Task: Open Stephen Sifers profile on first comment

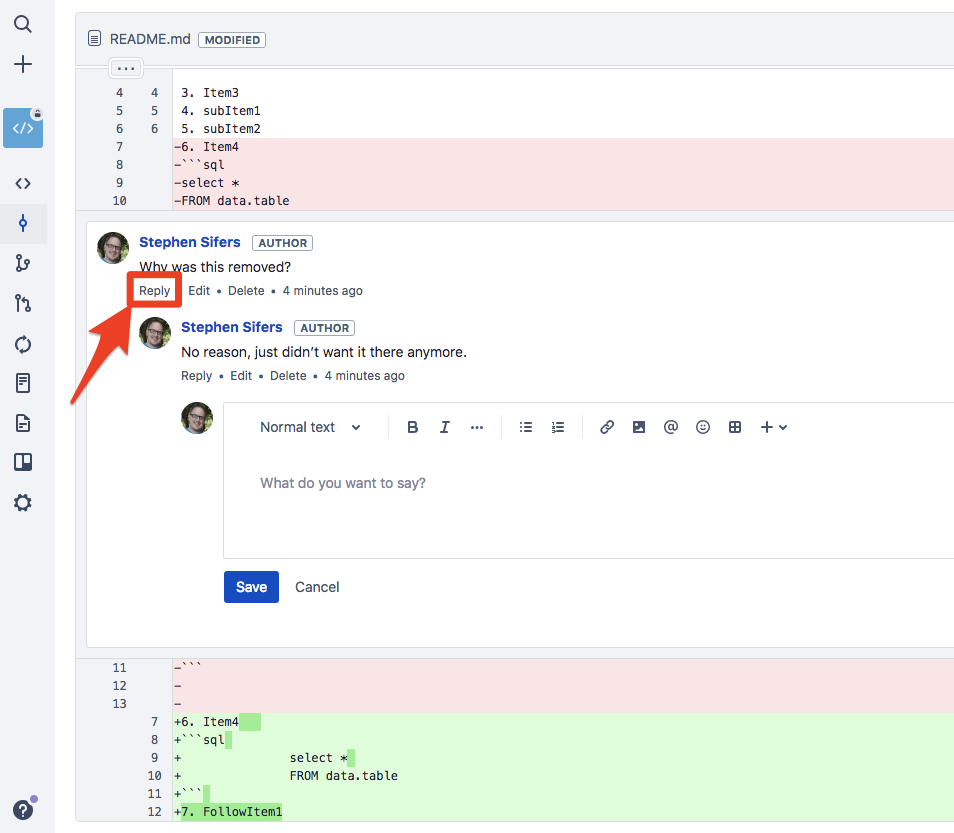Action: [190, 242]
